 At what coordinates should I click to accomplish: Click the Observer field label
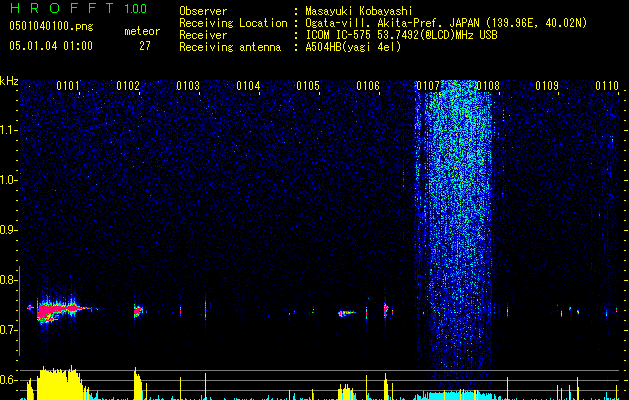pyautogui.click(x=203, y=11)
